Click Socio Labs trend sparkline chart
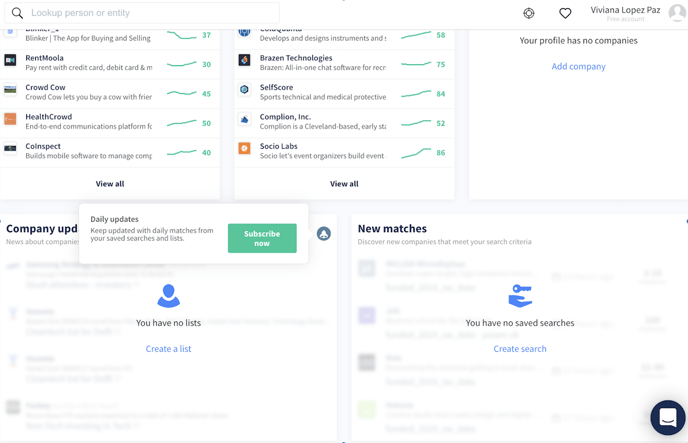Image resolution: width=688 pixels, height=443 pixels. pyautogui.click(x=416, y=153)
